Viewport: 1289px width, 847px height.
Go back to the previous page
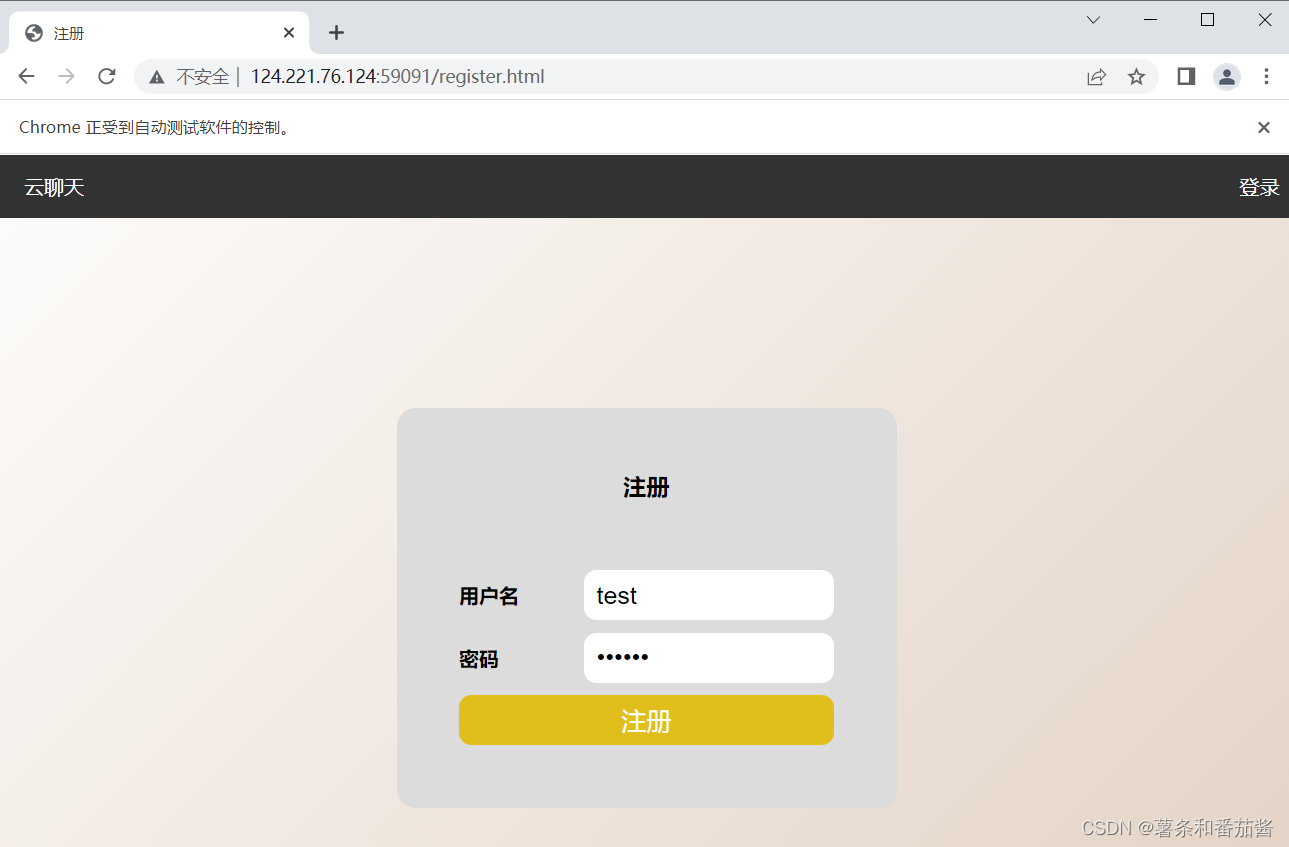[x=27, y=77]
